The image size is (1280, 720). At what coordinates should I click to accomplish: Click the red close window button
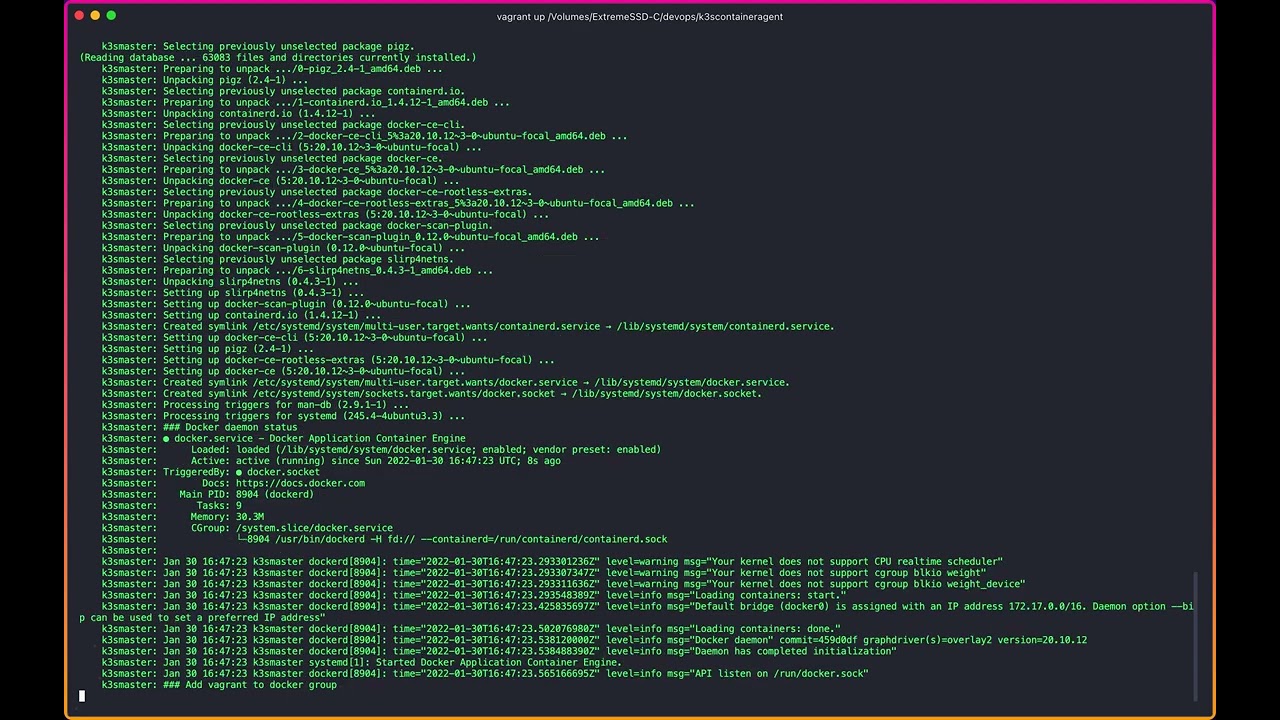(x=79, y=15)
